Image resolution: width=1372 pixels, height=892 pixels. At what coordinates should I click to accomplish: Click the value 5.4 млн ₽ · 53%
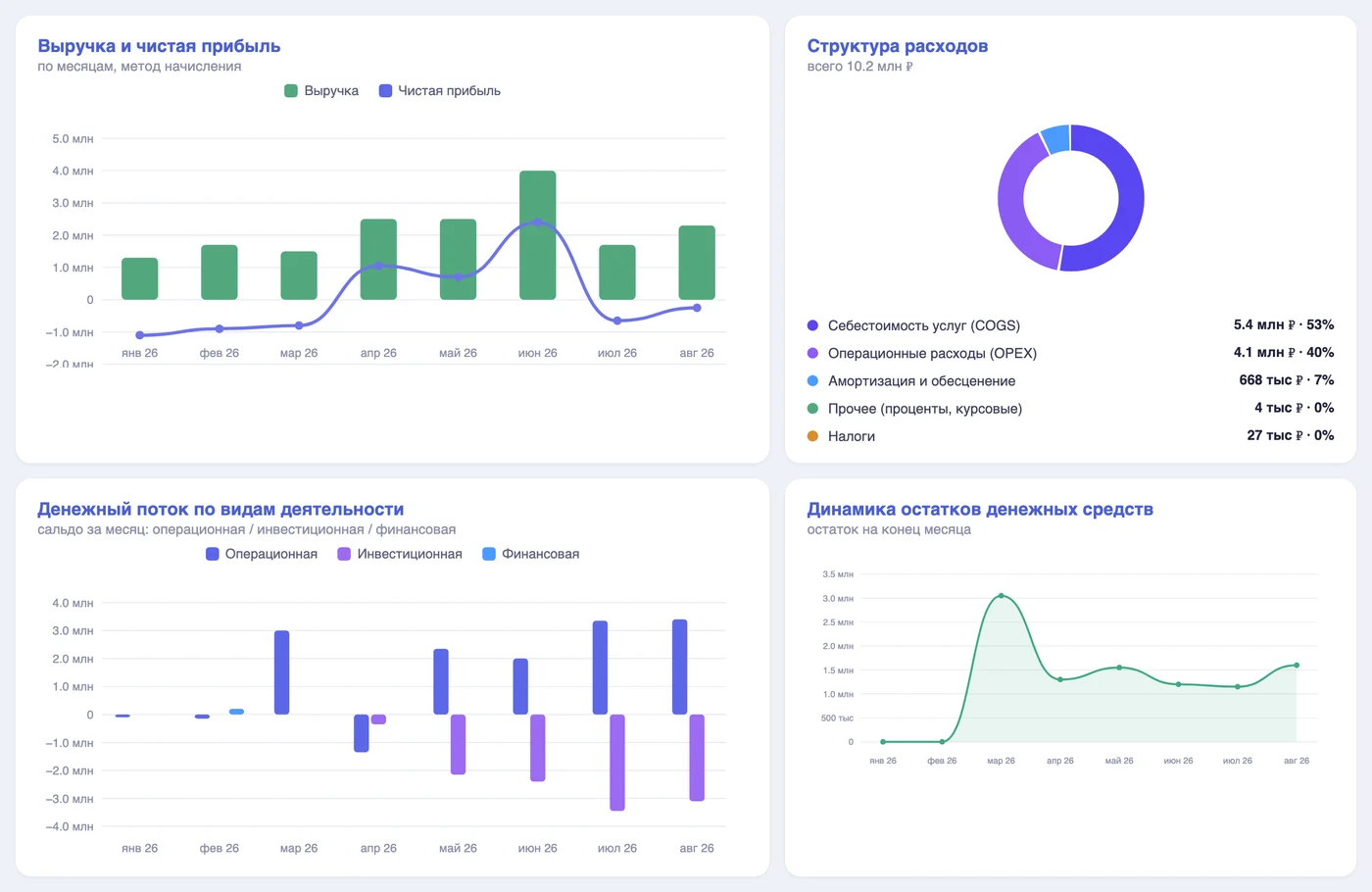click(1284, 324)
